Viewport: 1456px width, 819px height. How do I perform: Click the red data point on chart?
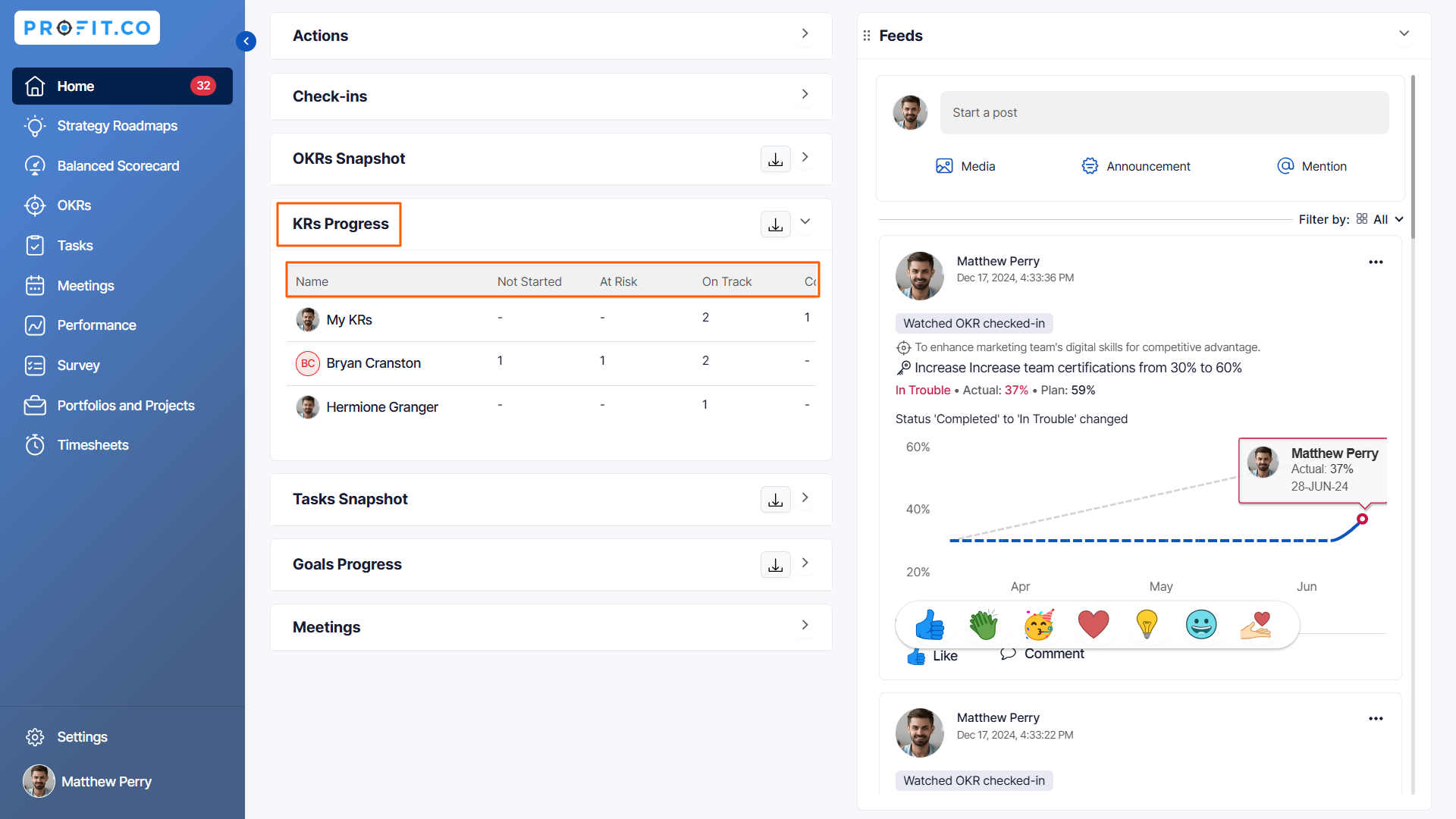coord(1362,519)
